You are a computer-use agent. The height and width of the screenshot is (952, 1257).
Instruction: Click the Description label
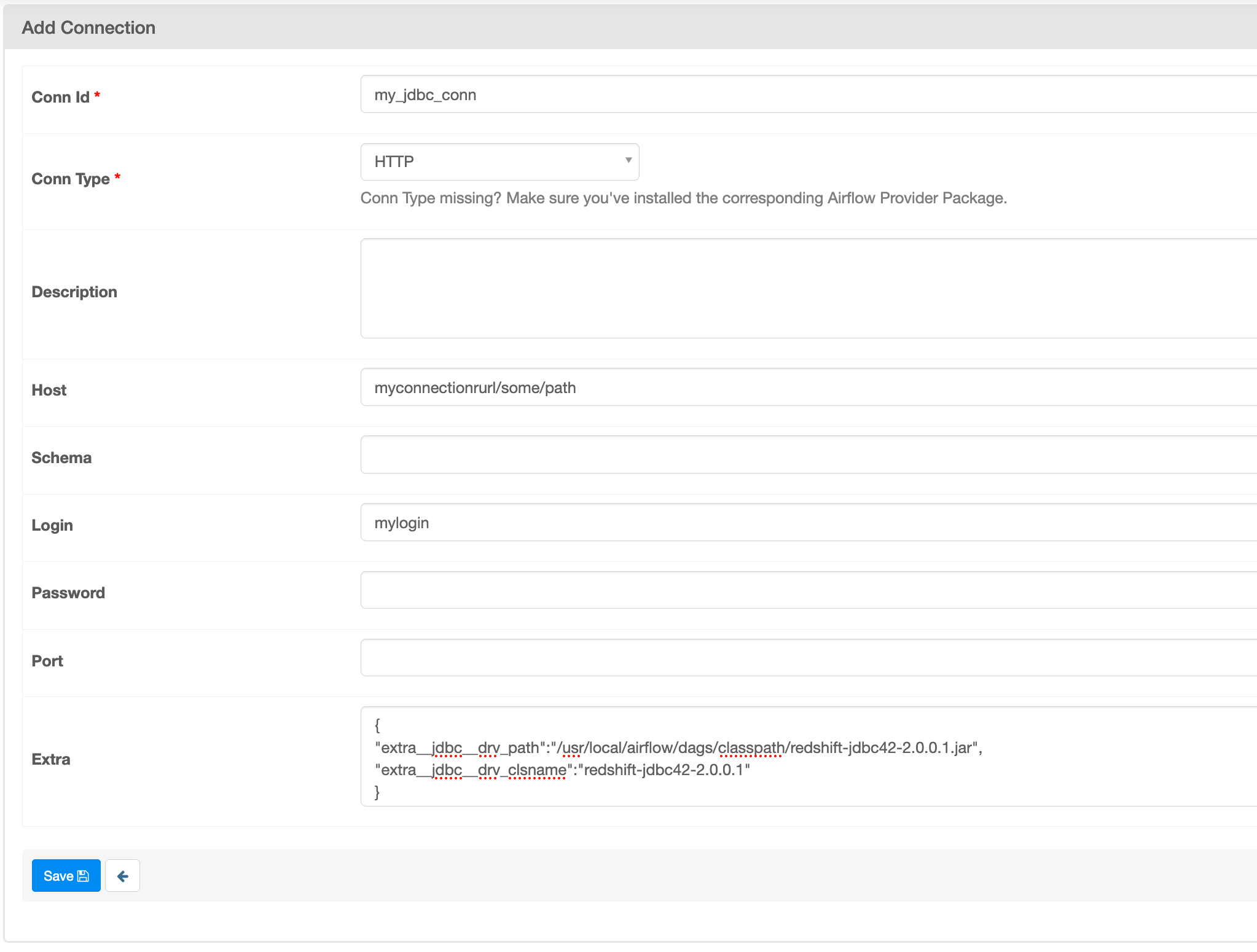point(74,292)
